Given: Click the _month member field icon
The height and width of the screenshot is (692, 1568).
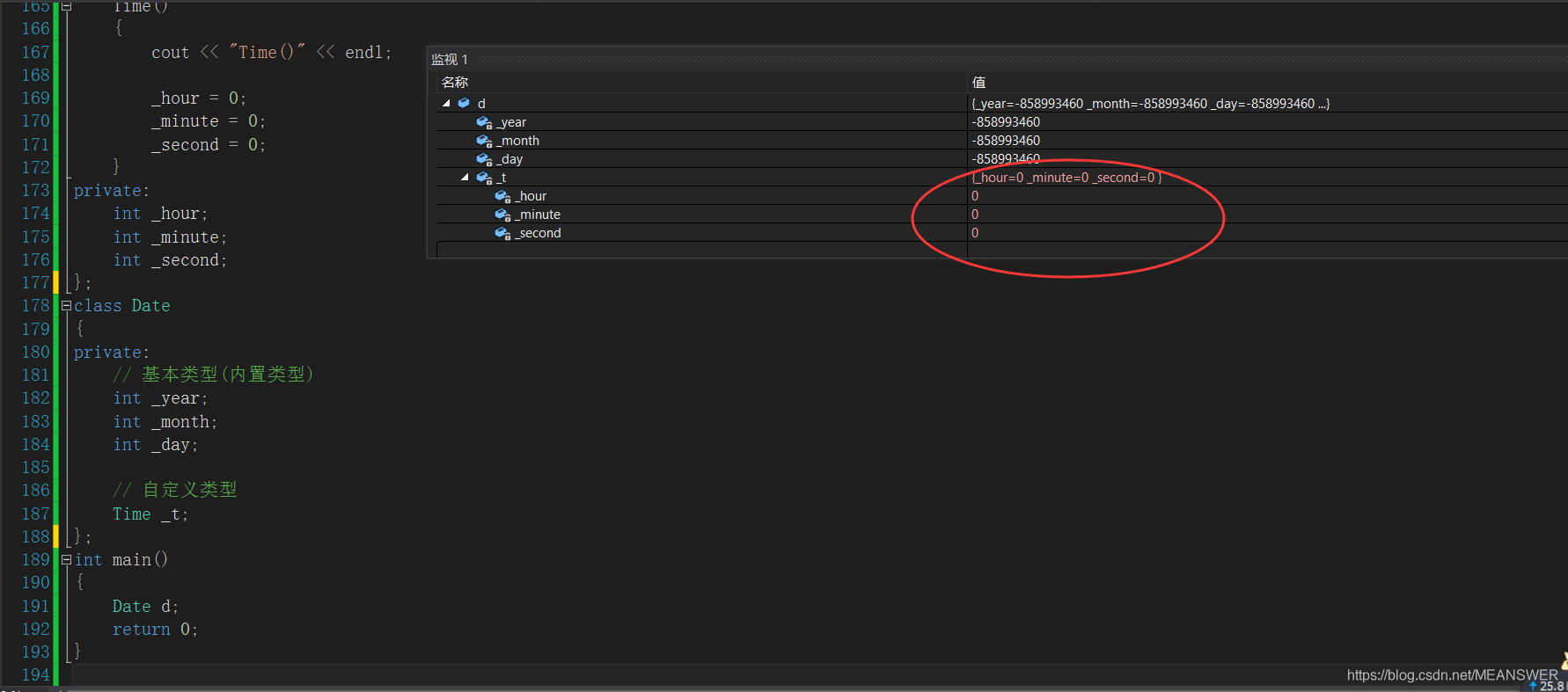Looking at the screenshot, I should point(484,141).
